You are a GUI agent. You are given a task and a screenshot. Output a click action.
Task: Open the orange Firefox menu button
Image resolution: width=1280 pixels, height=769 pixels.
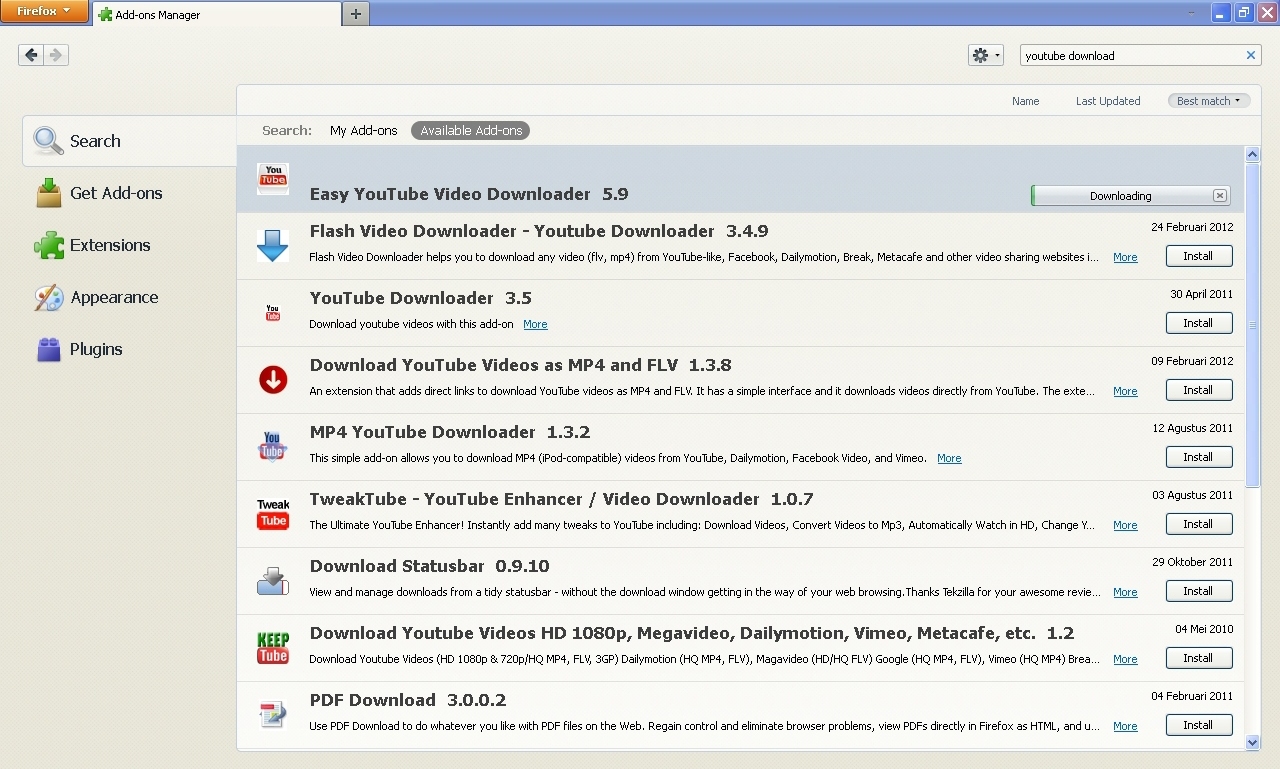coord(44,12)
